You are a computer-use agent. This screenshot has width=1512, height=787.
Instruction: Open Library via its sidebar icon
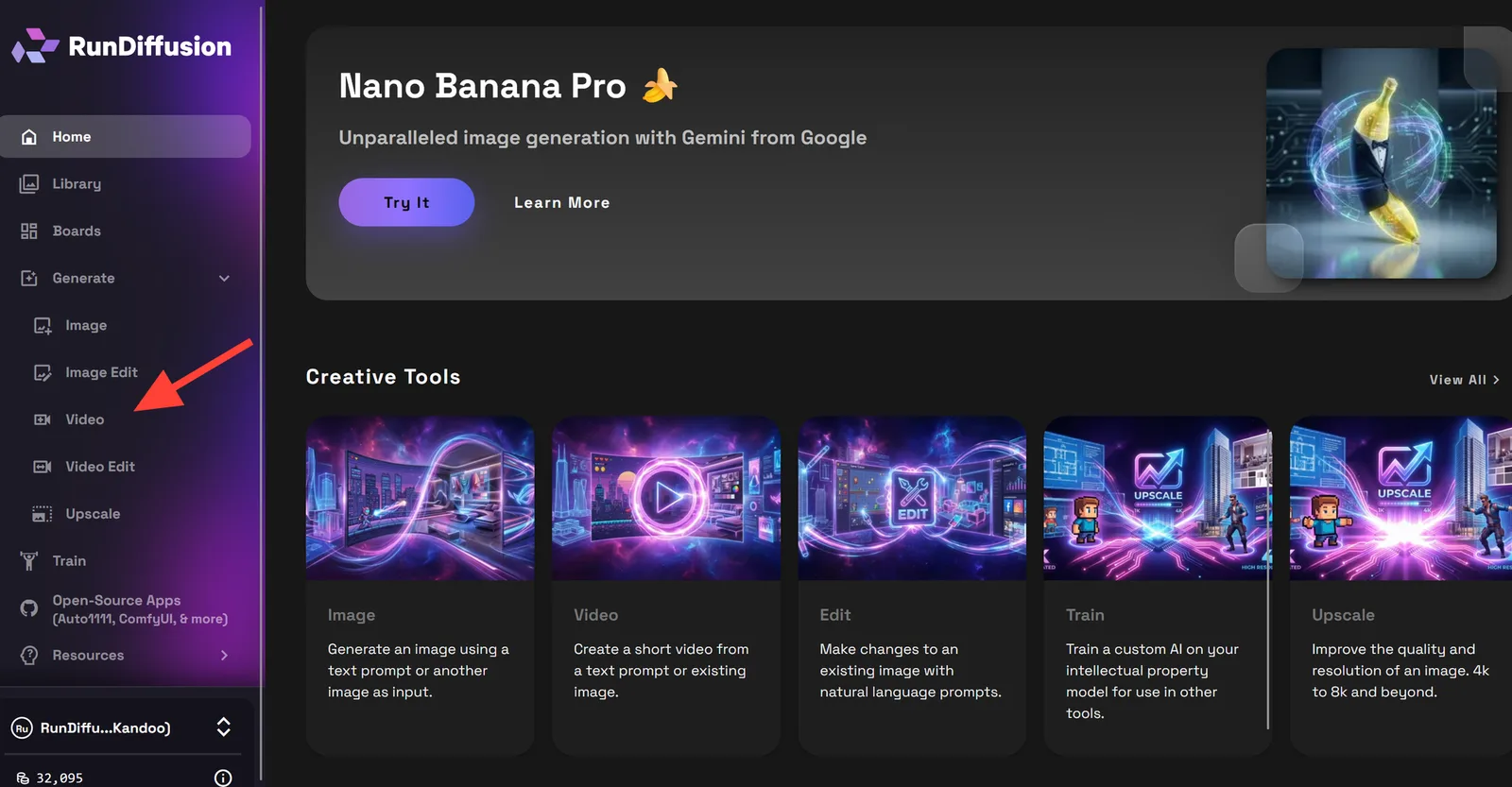[29, 183]
